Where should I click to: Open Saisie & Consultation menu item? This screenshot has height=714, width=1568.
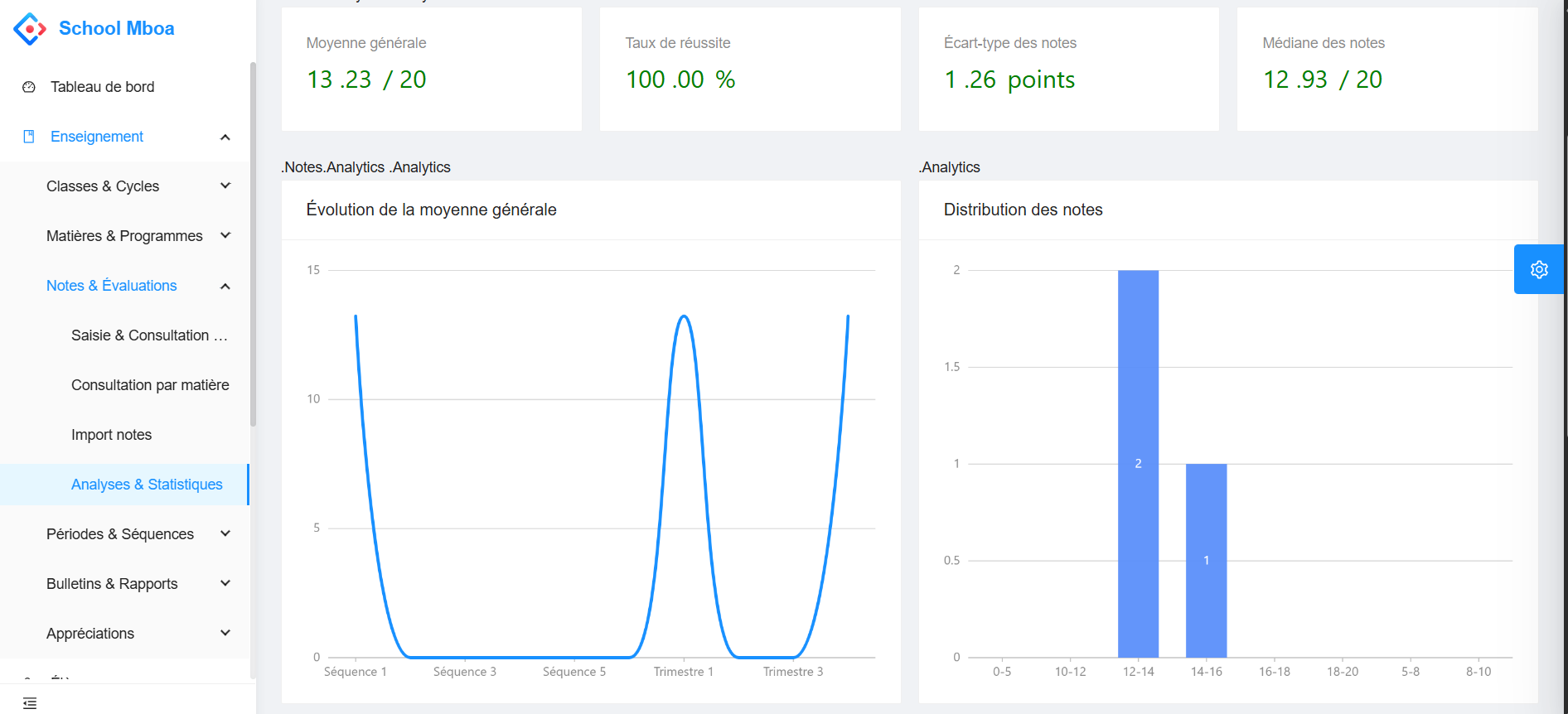[149, 335]
